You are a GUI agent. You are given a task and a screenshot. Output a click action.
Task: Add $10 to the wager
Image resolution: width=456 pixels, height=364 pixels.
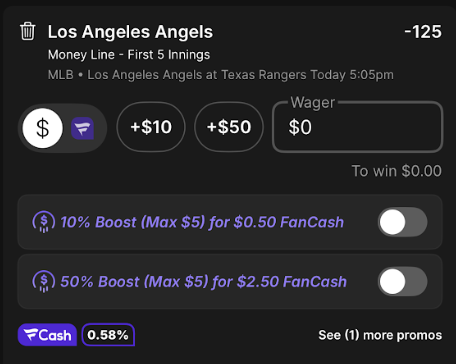coord(151,127)
